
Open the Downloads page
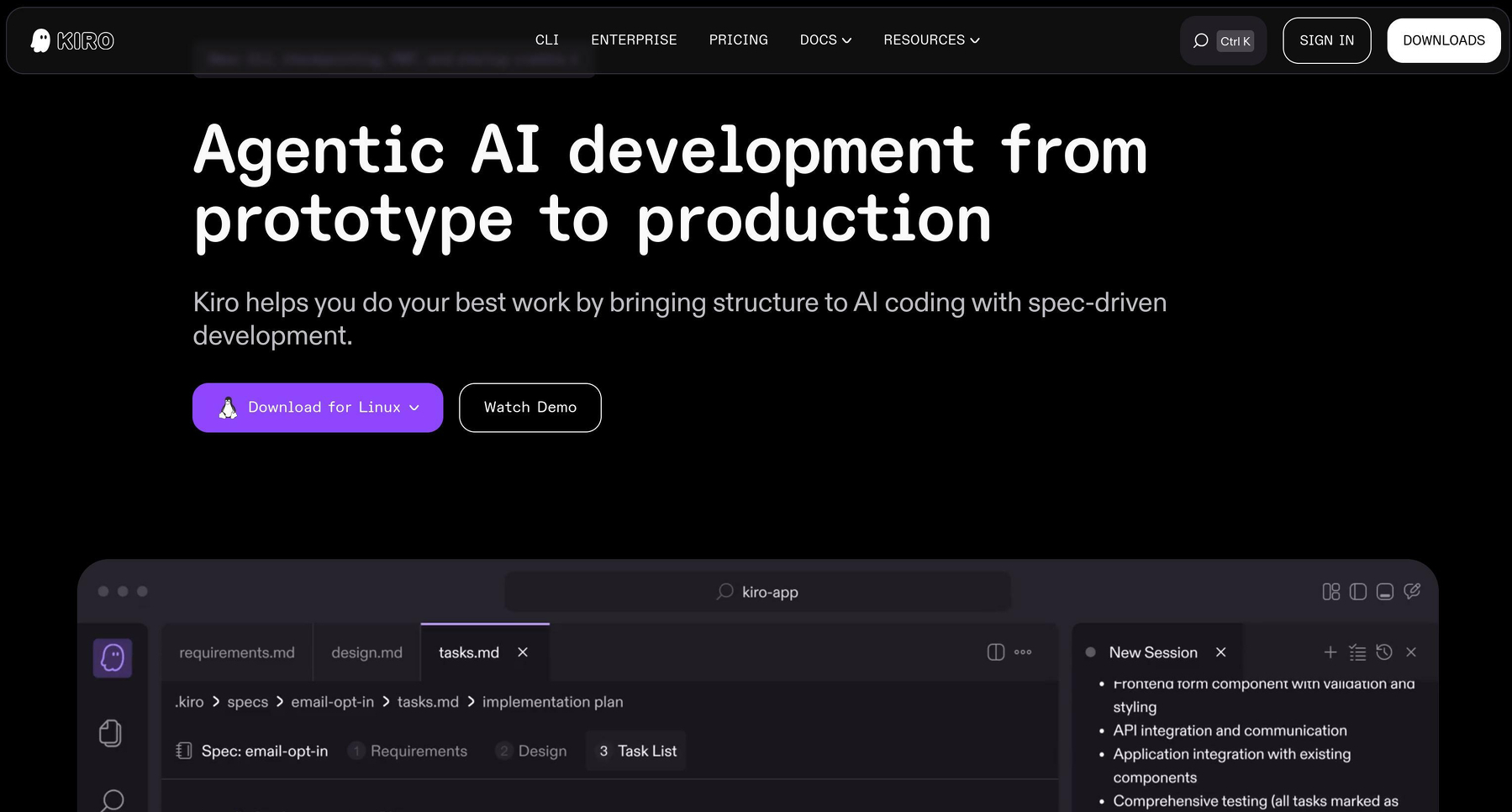click(1443, 40)
